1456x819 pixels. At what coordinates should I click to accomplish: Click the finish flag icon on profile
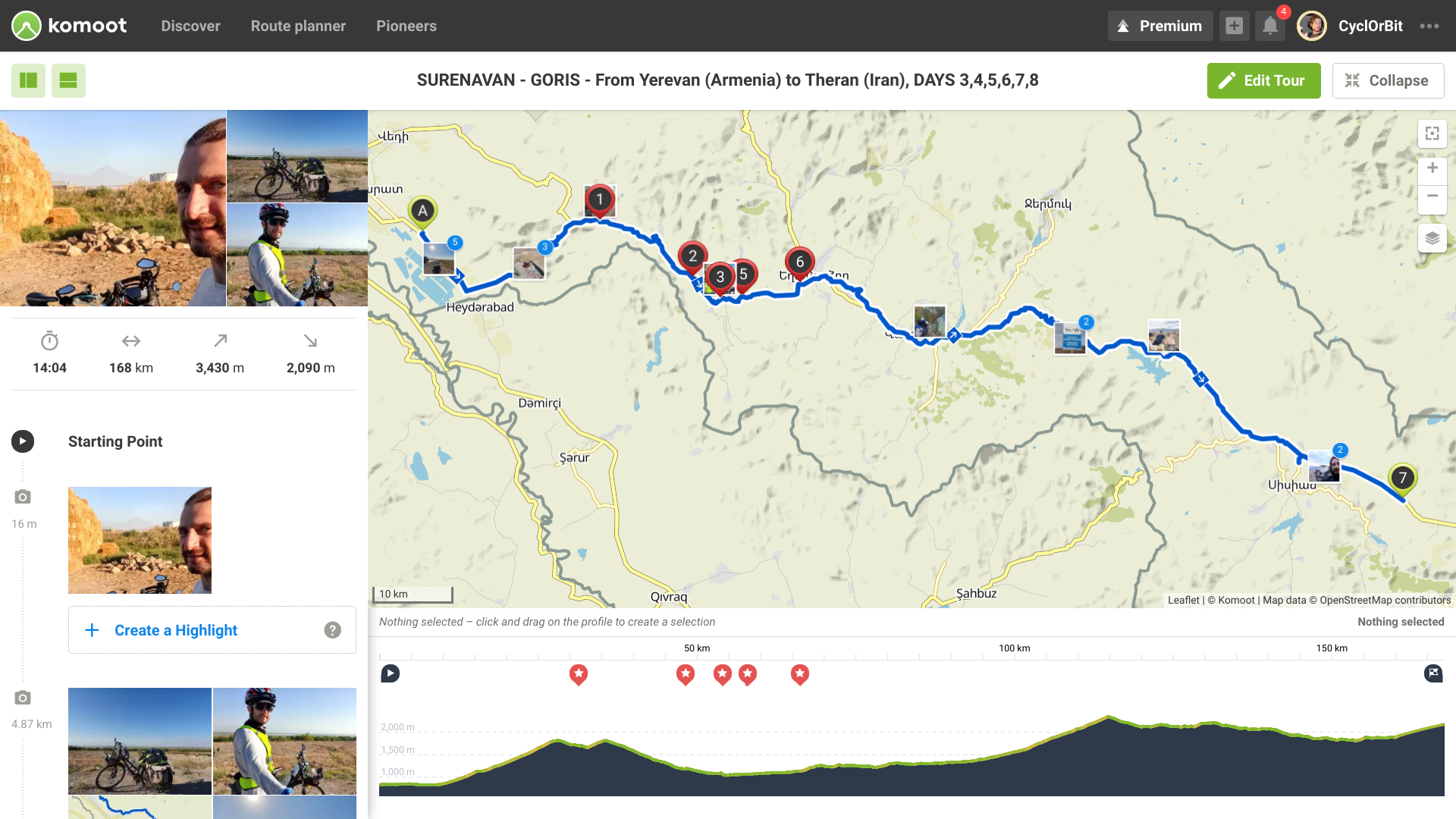tap(1432, 673)
